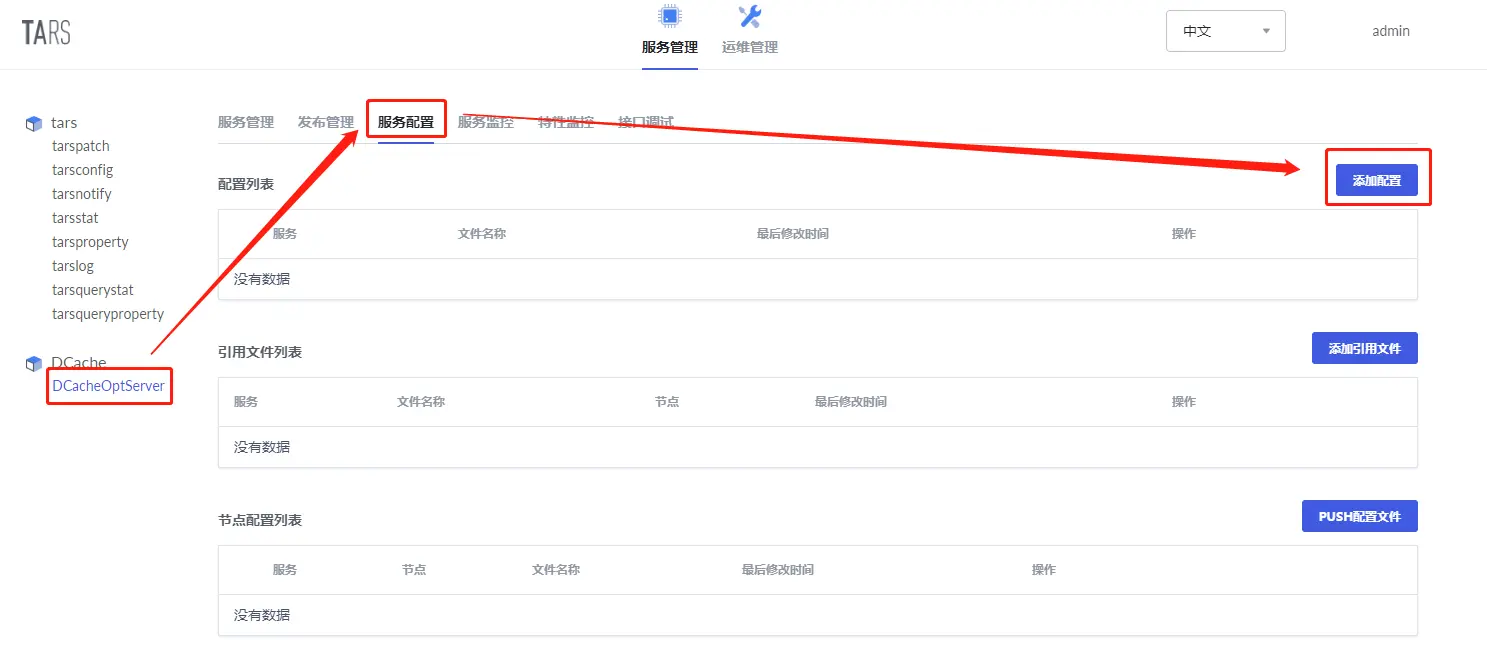Viewport: 1487px width, 669px height.
Task: Open the admin user menu
Action: [1390, 31]
